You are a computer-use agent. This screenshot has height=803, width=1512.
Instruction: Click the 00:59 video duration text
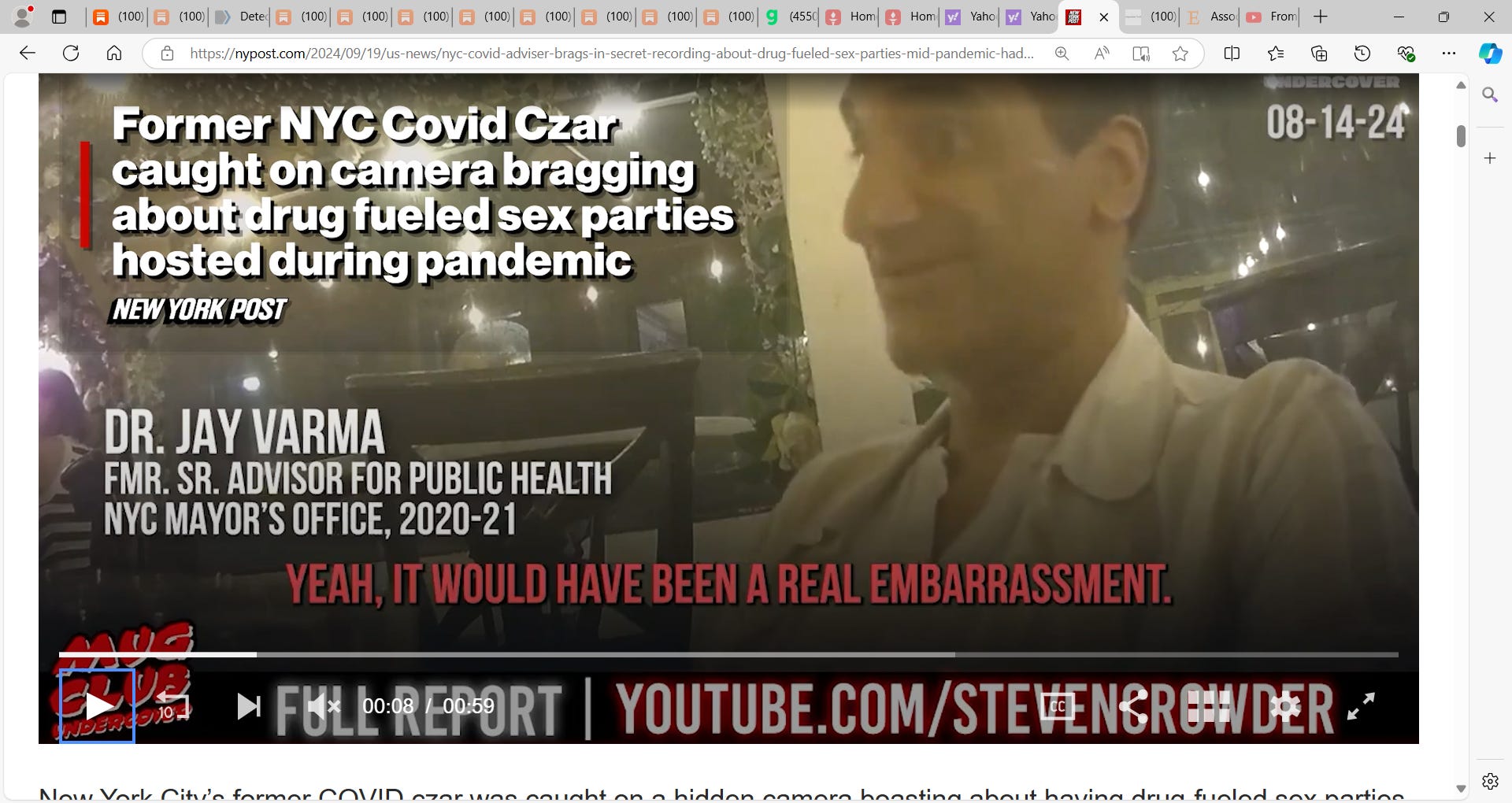[469, 706]
